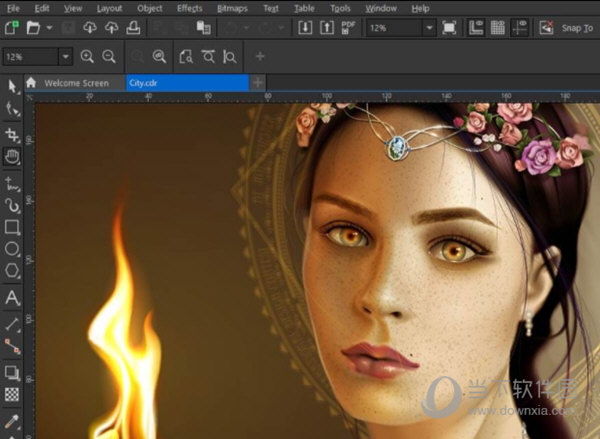Click the Zoom in magnifier icon

click(x=88, y=57)
